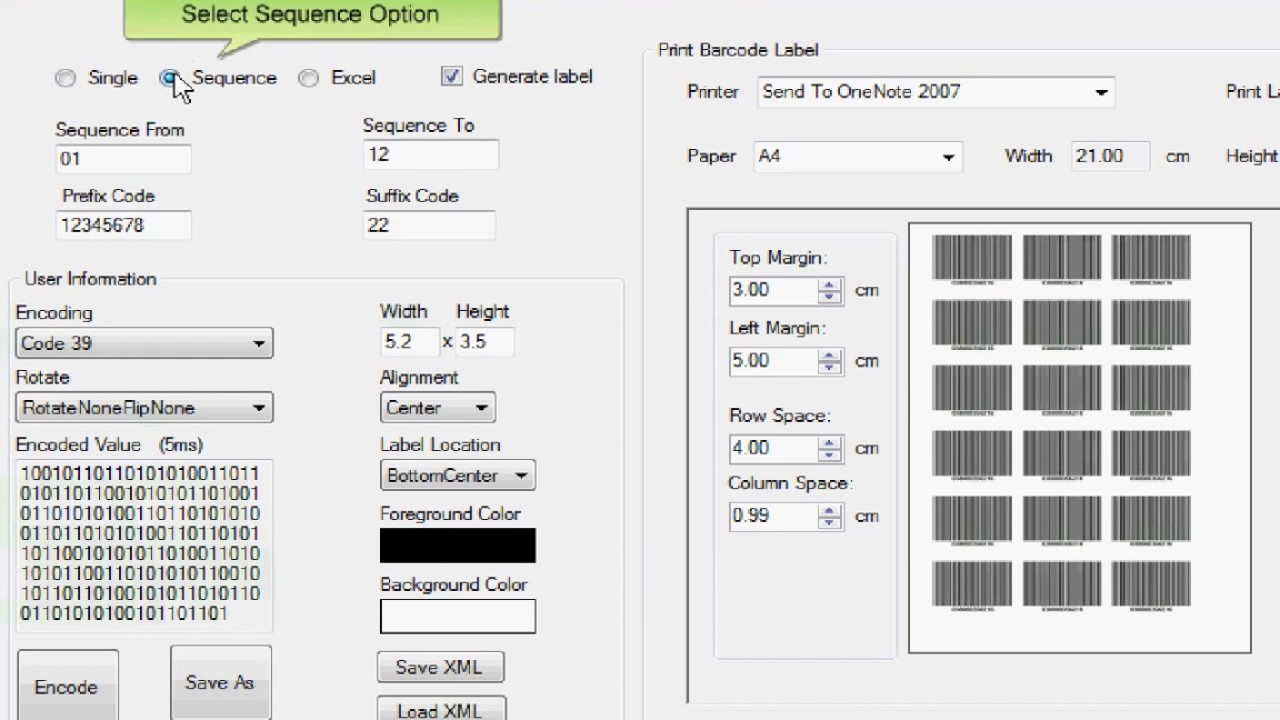The width and height of the screenshot is (1280, 720).
Task: Click the Row Space value field
Action: [x=773, y=447]
